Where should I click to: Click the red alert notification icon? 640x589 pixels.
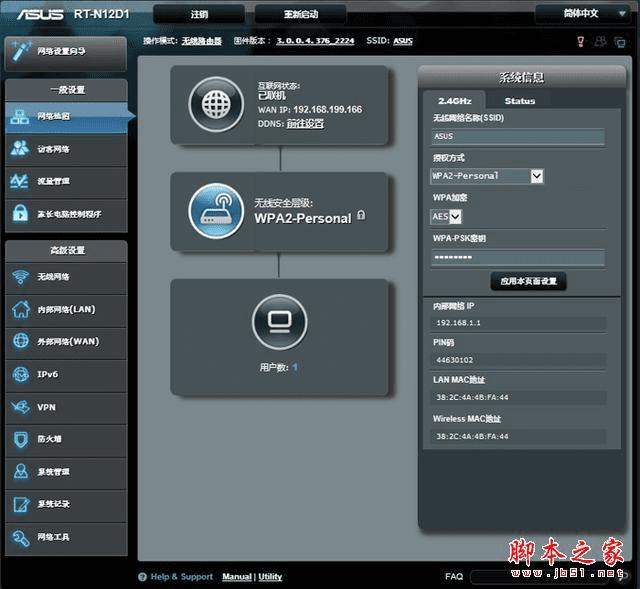580,41
